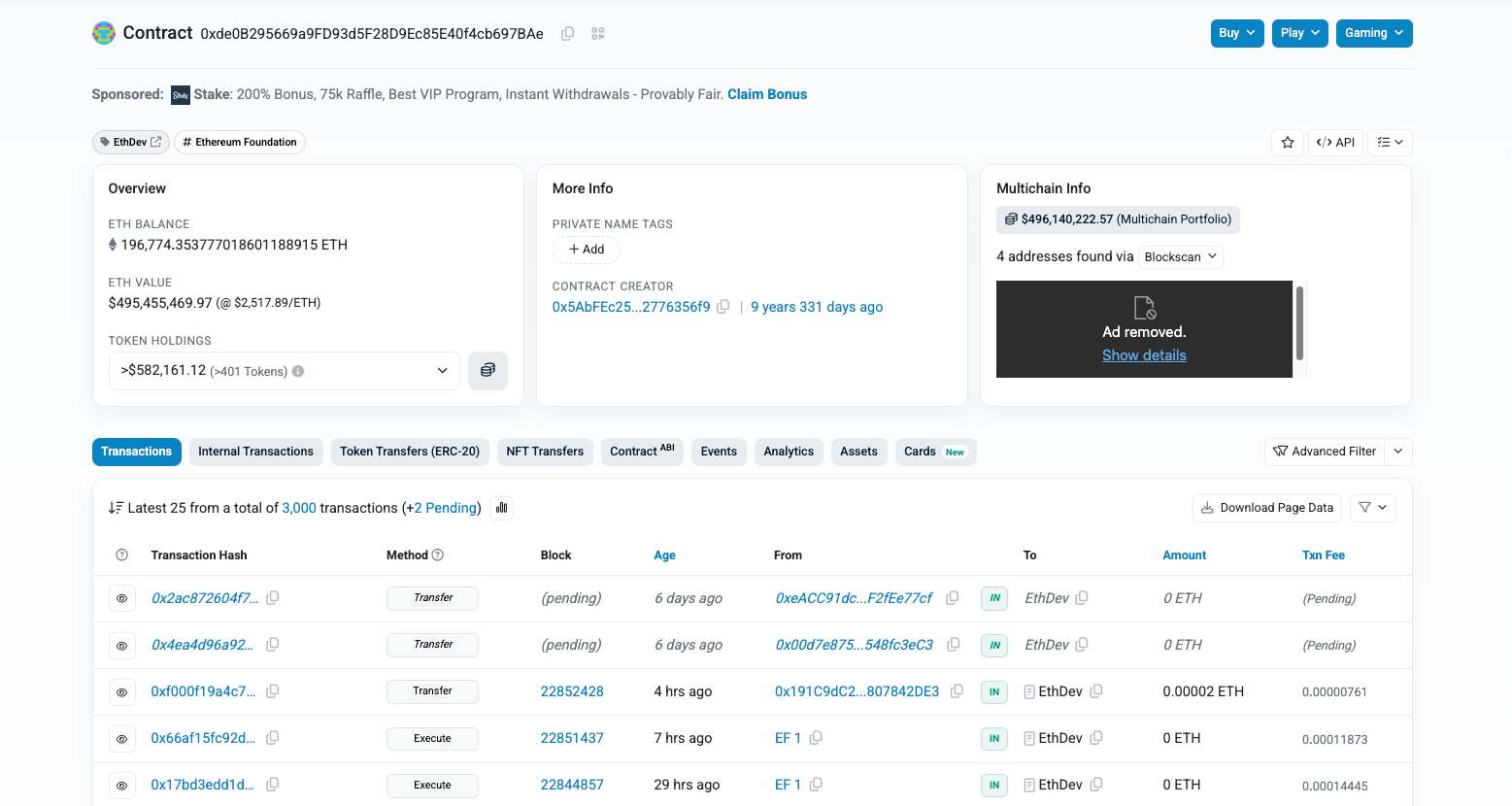1512x806 pixels.
Task: Open the EthDev tag link
Action: pyautogui.click(x=131, y=143)
